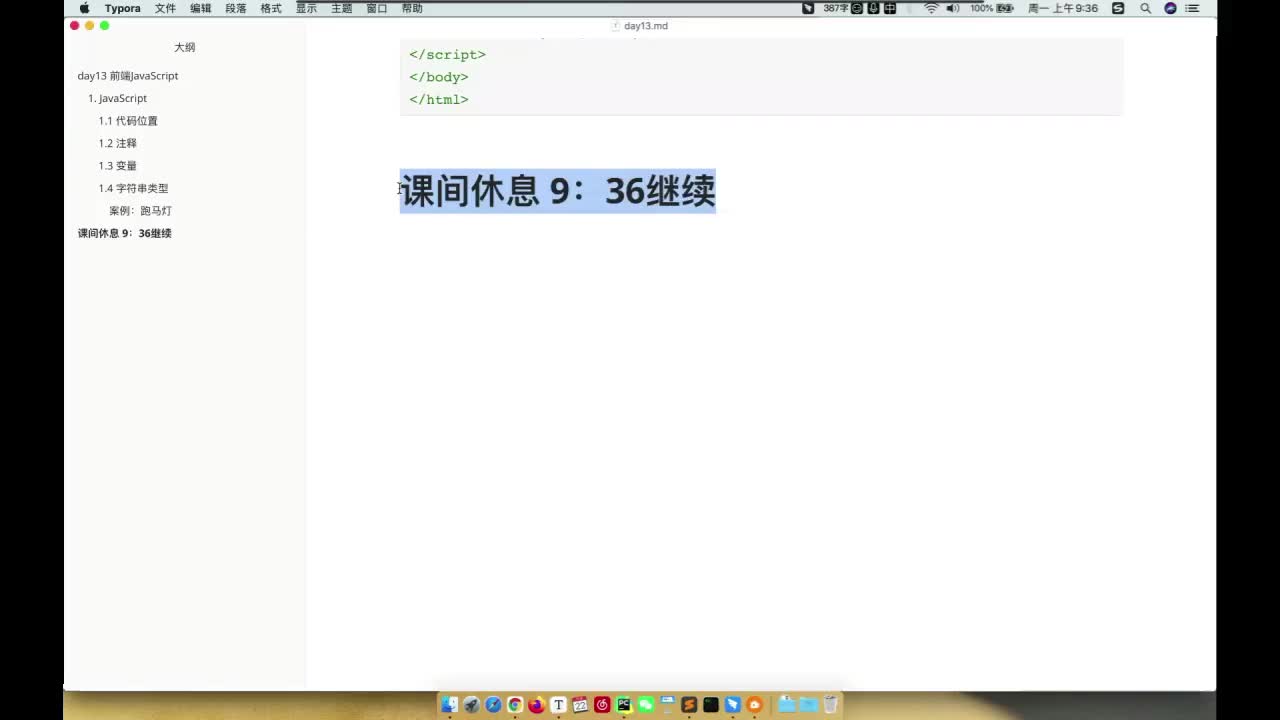Open Terminal from the Dock
This screenshot has height=720, width=1280.
[x=711, y=705]
